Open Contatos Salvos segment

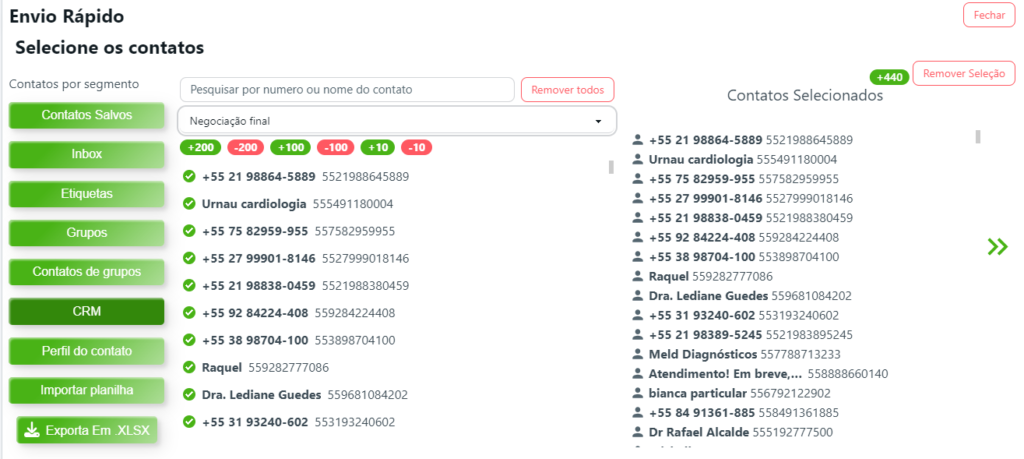coord(87,115)
